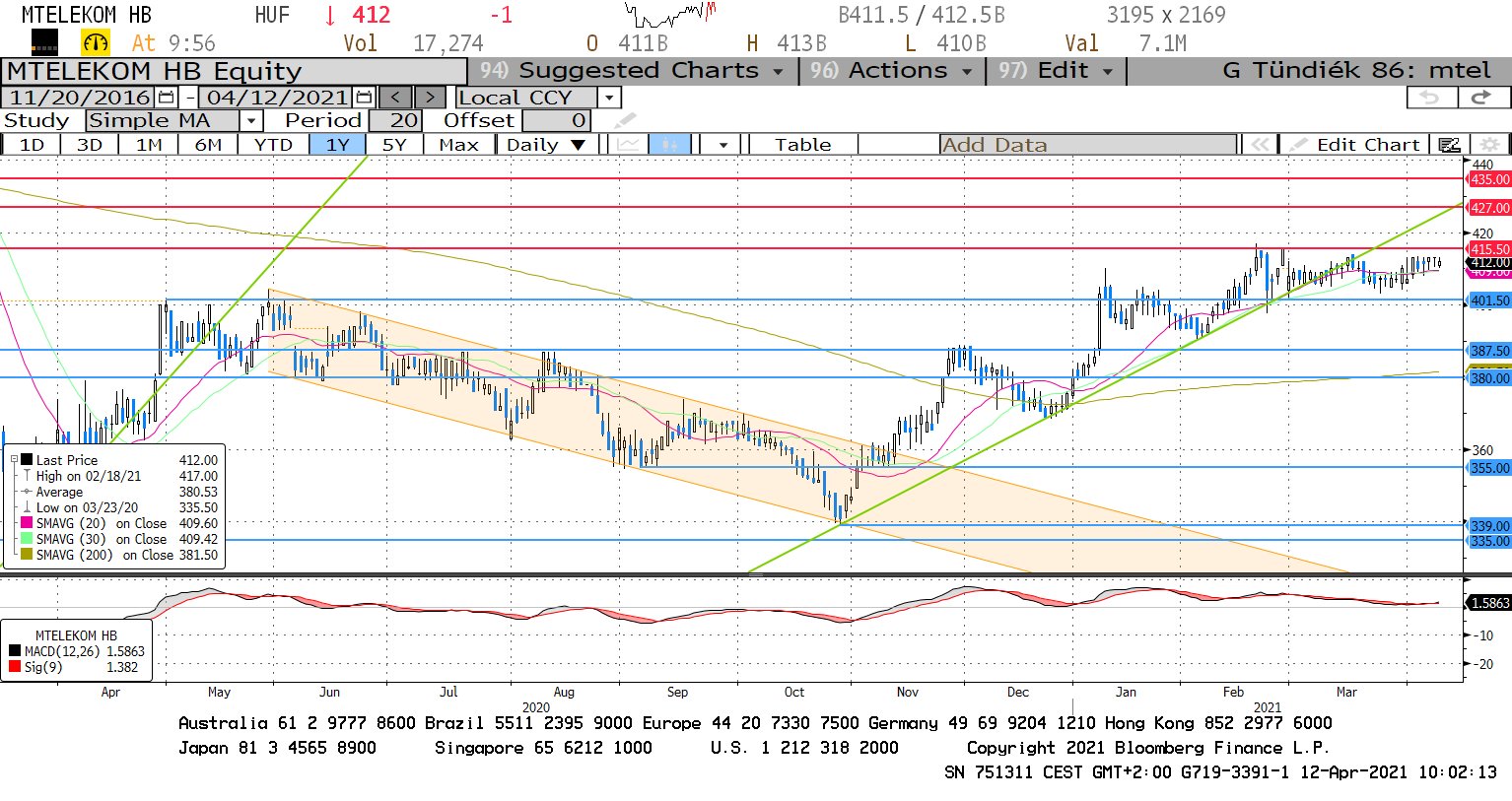Open chart settings gear icon

click(x=1489, y=145)
